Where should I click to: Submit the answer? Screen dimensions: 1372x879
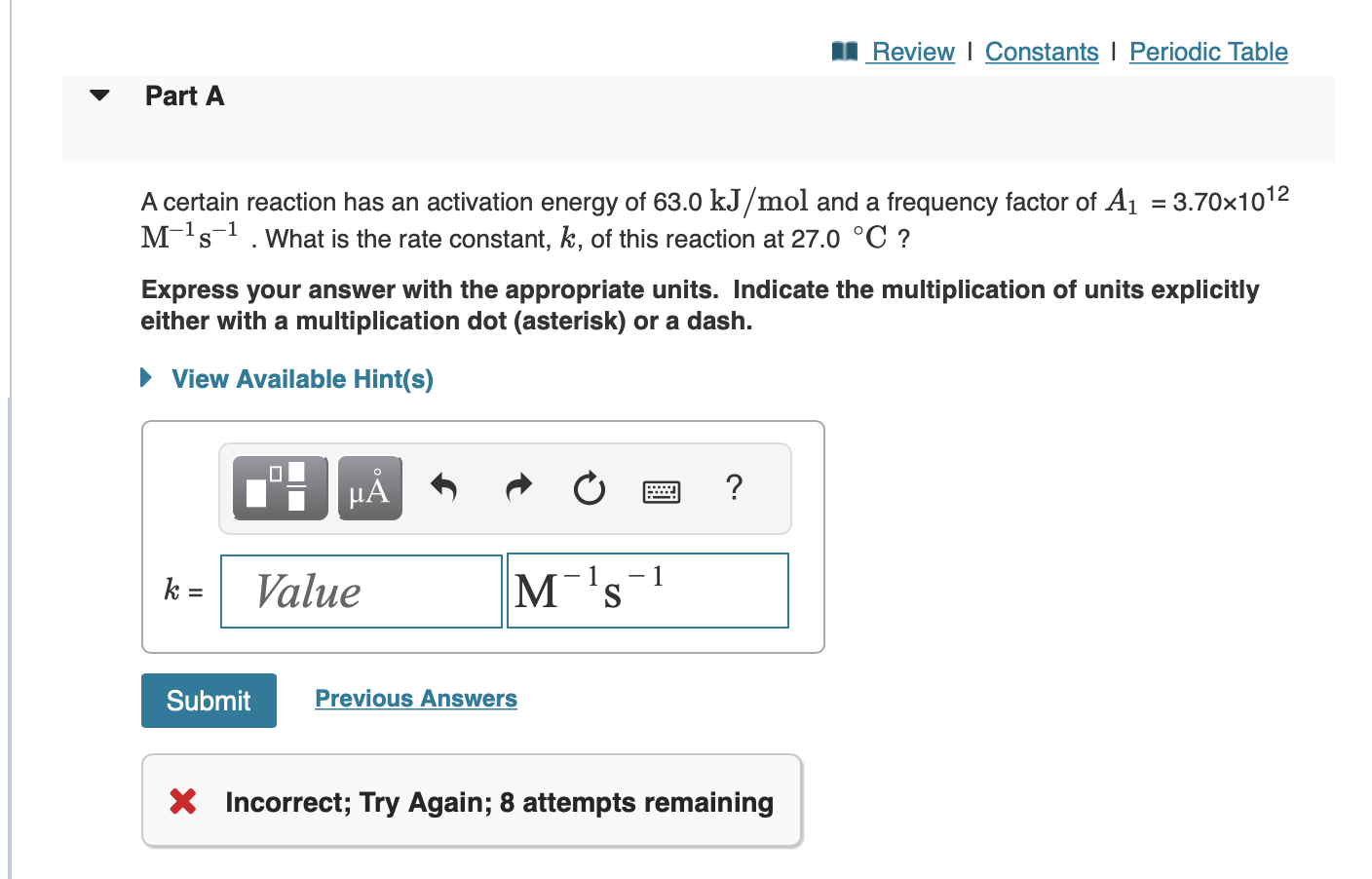[x=209, y=700]
